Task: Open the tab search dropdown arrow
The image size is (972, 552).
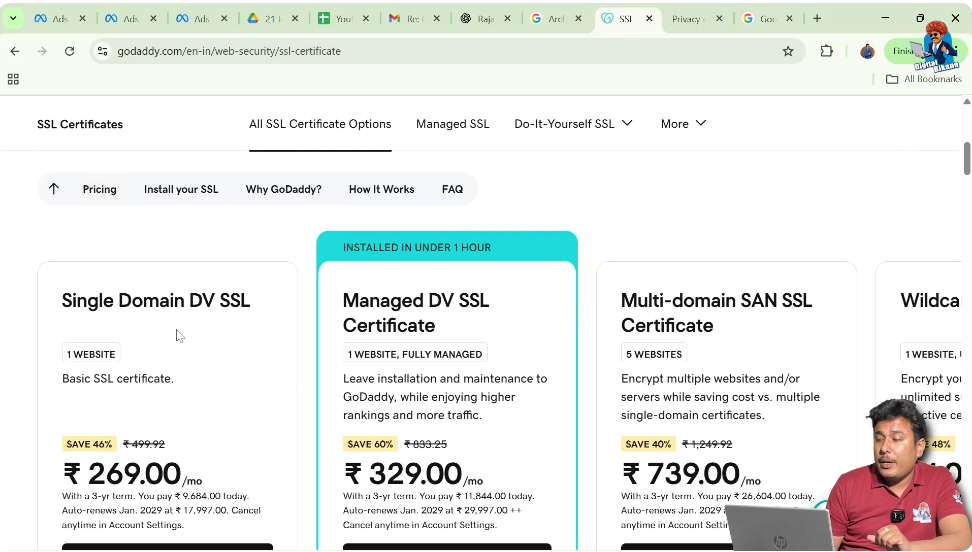Action: (12, 19)
